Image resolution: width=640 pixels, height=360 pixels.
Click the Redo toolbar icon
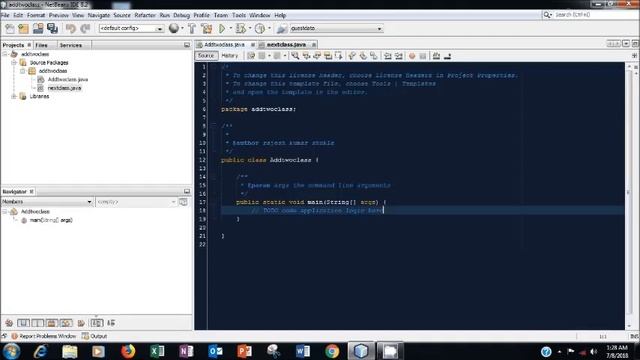pyautogui.click(x=85, y=29)
